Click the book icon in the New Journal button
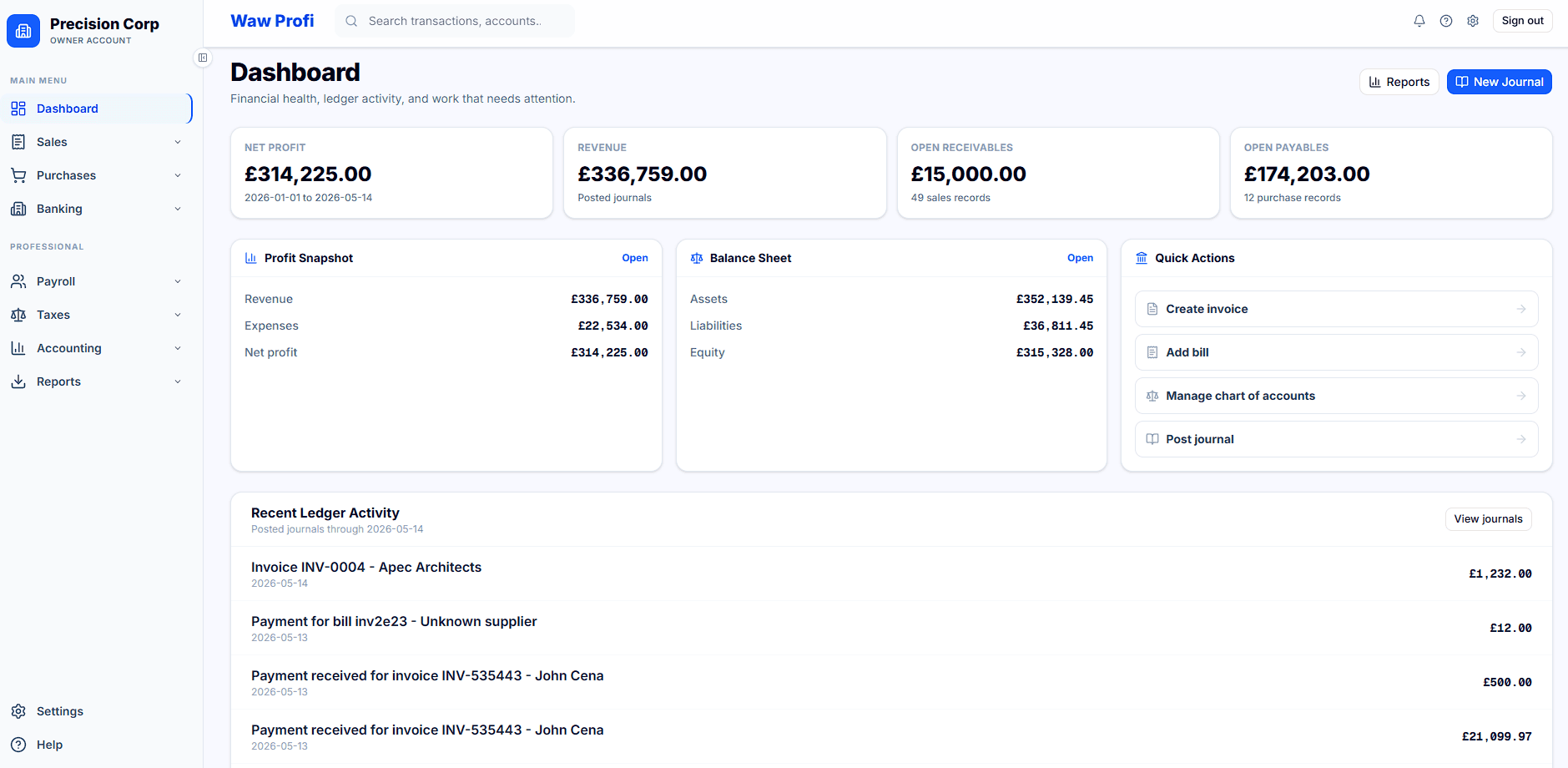 click(x=1462, y=82)
